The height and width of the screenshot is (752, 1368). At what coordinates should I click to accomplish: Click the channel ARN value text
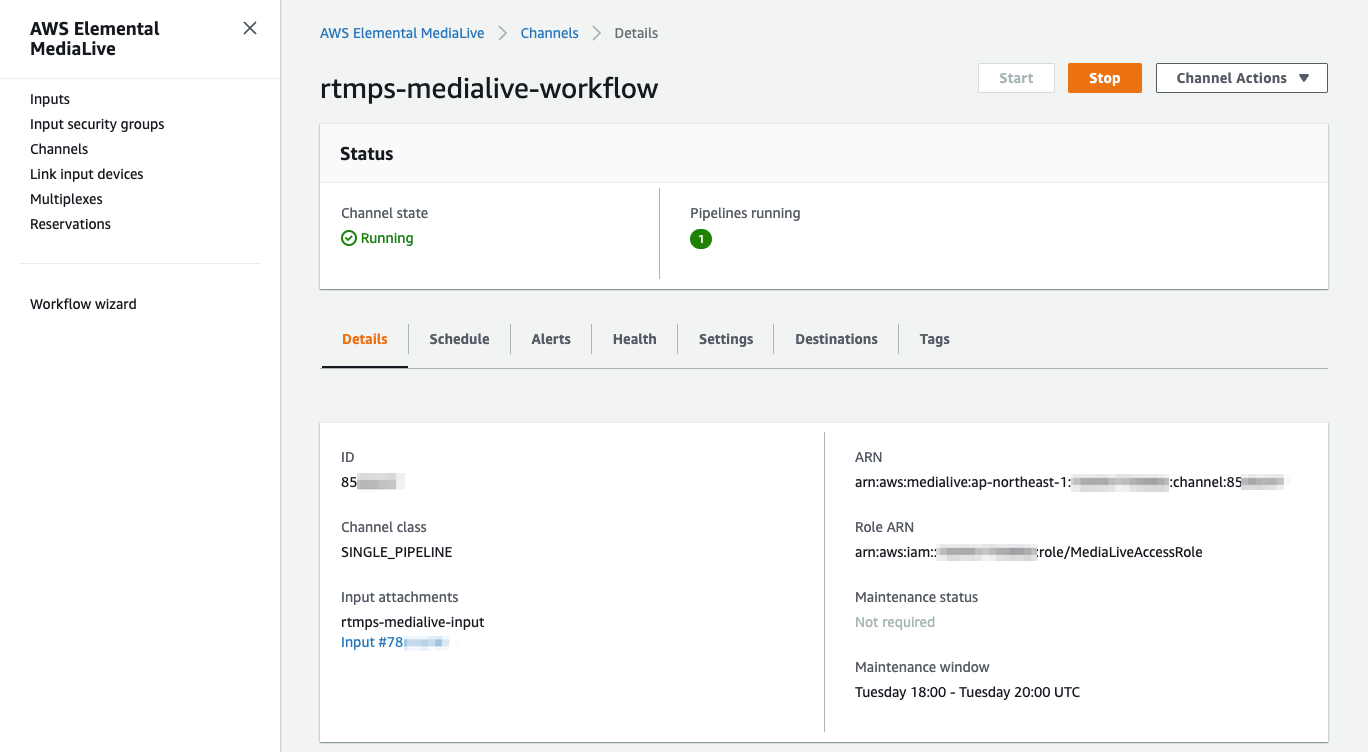point(1070,482)
